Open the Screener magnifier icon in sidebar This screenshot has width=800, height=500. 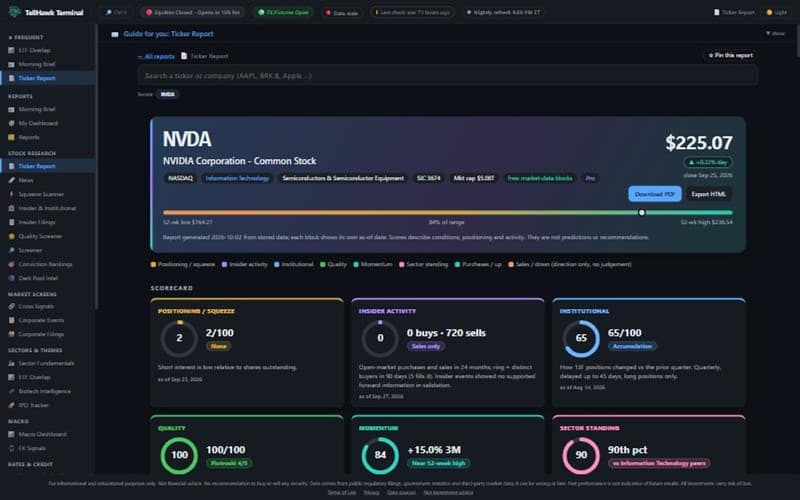[11, 251]
